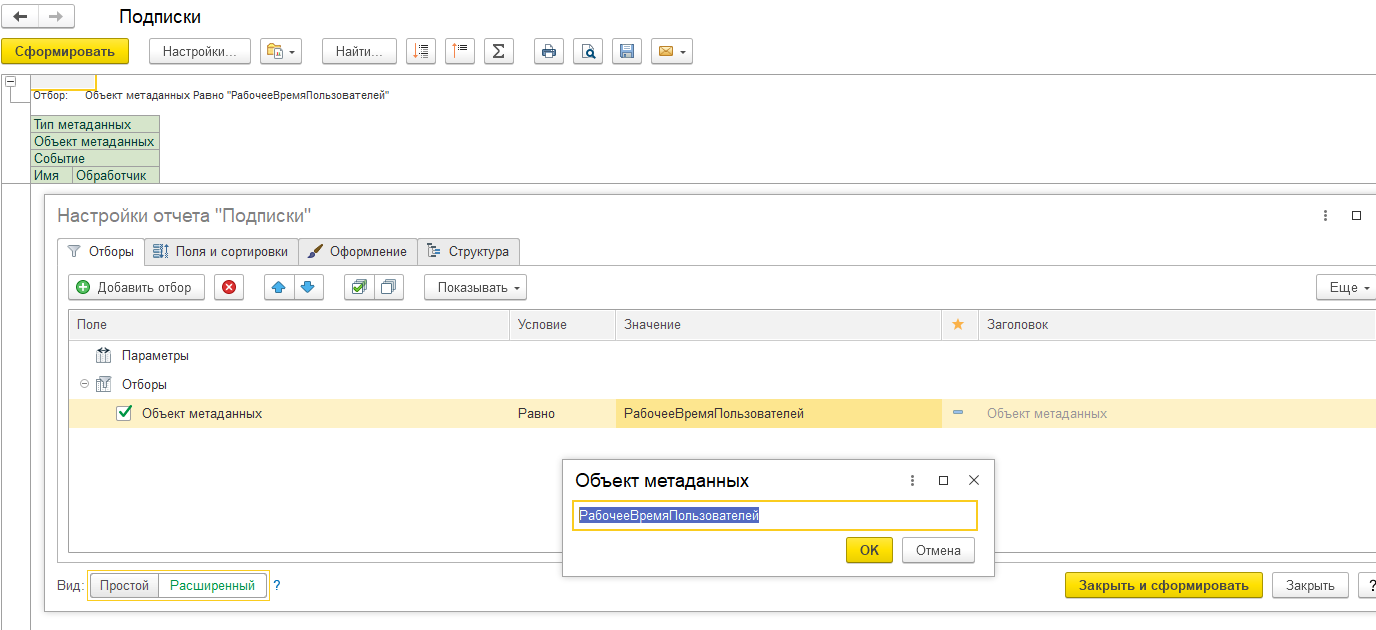Switch to the Структура tab
This screenshot has width=1376, height=630.
coord(469,251)
